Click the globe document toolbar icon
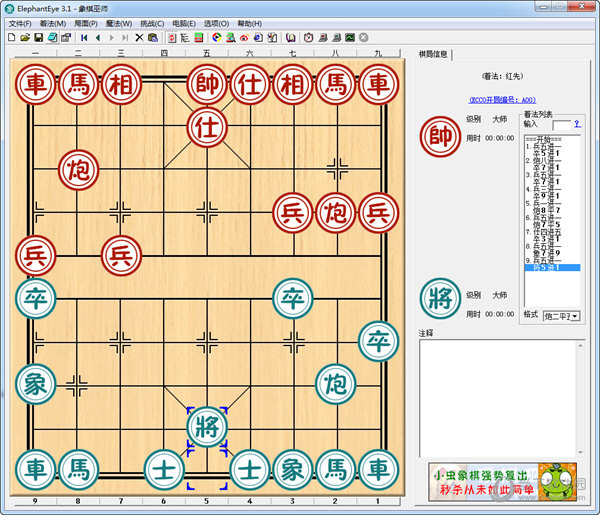This screenshot has width=600, height=515. pos(258,37)
